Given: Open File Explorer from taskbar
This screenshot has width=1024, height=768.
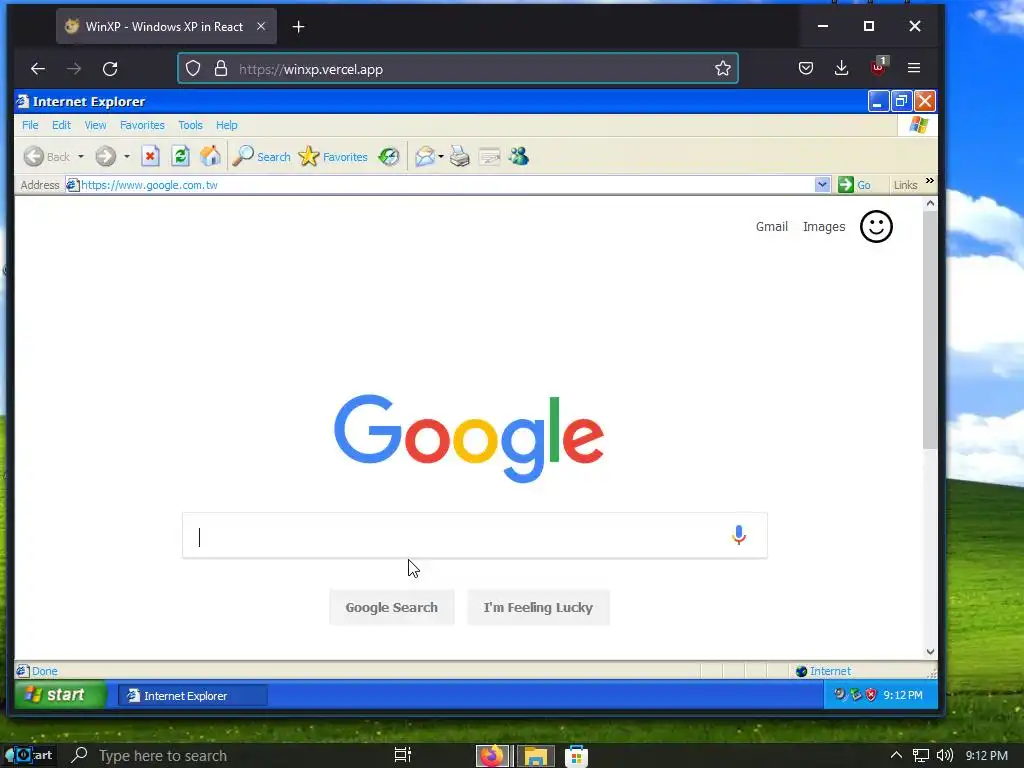Looking at the screenshot, I should pyautogui.click(x=536, y=756).
